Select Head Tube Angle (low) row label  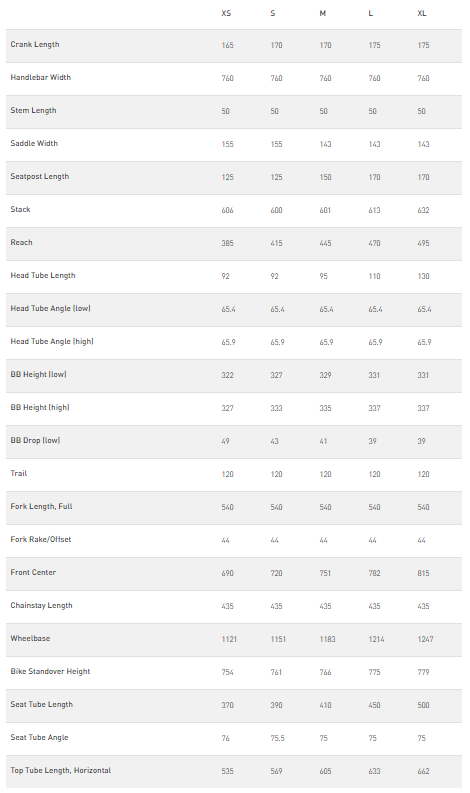(51, 309)
